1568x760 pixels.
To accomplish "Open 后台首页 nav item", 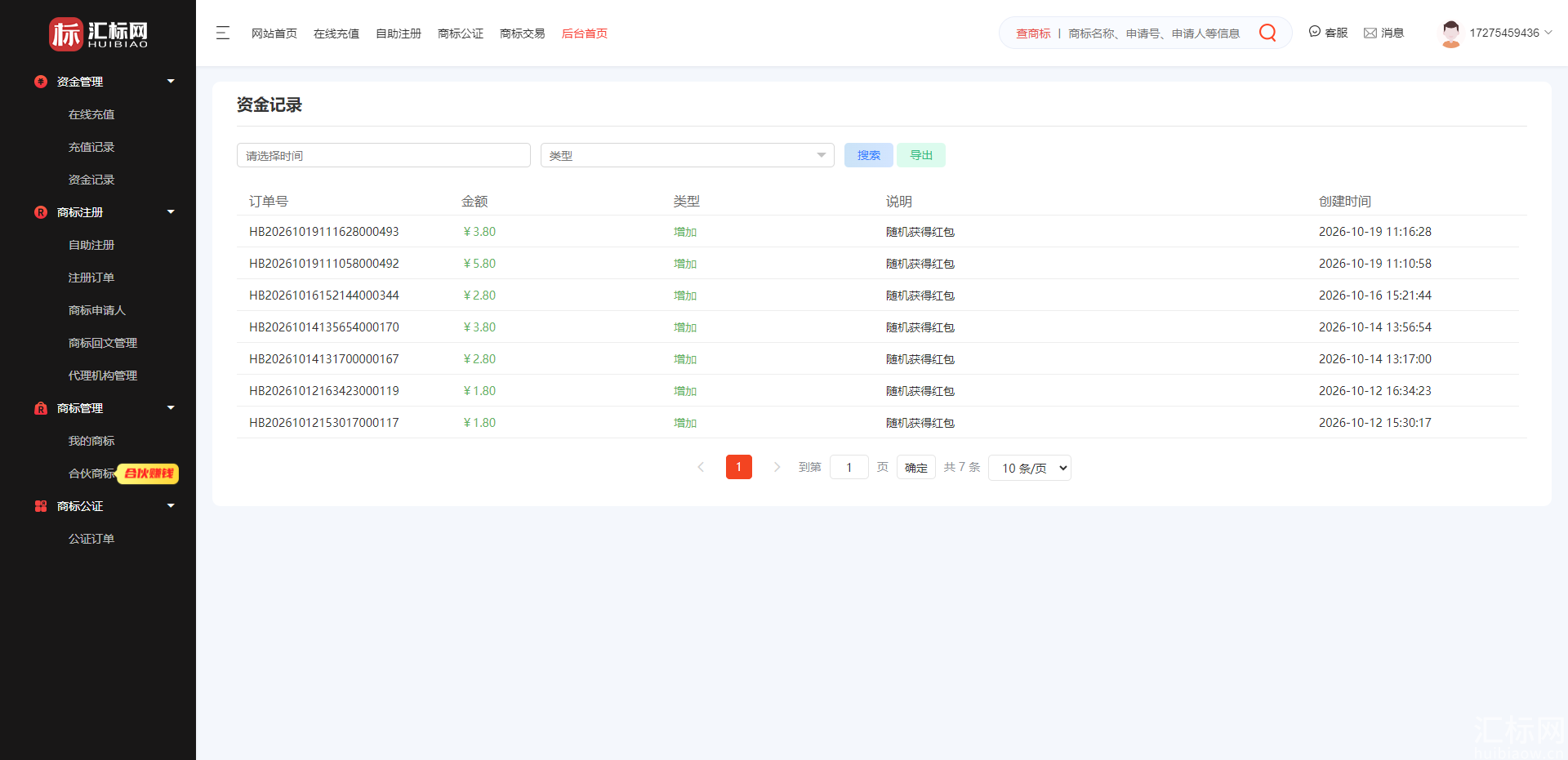I will (585, 33).
